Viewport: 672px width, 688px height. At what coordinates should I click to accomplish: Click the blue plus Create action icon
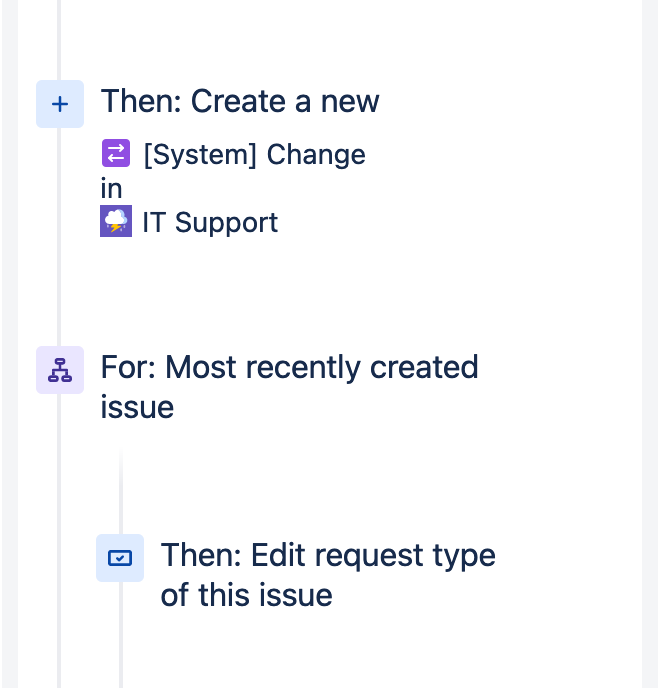coord(60,104)
